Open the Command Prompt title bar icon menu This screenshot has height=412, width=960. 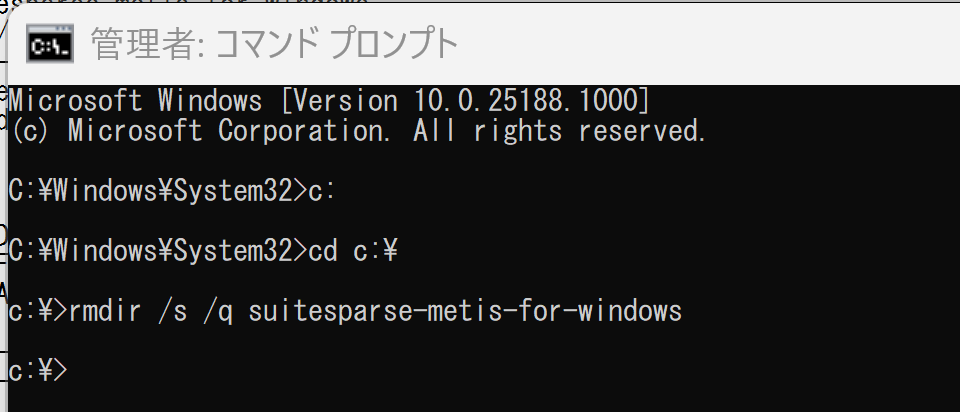[x=50, y=43]
